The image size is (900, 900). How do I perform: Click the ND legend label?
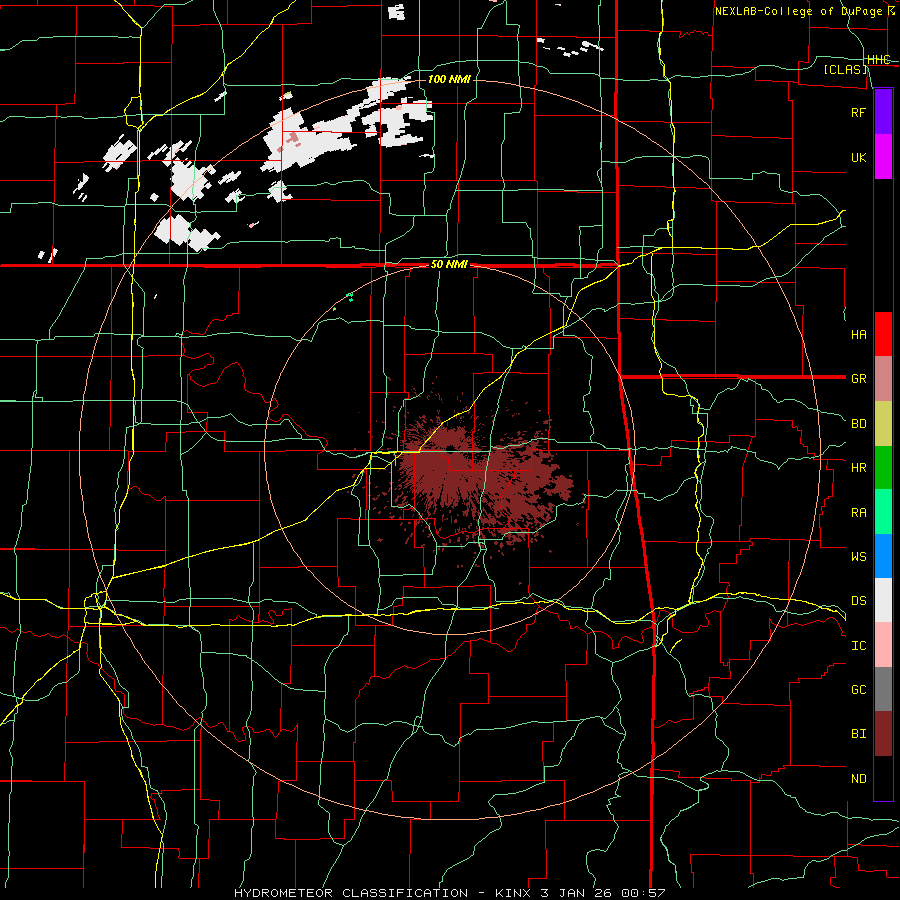click(x=858, y=779)
